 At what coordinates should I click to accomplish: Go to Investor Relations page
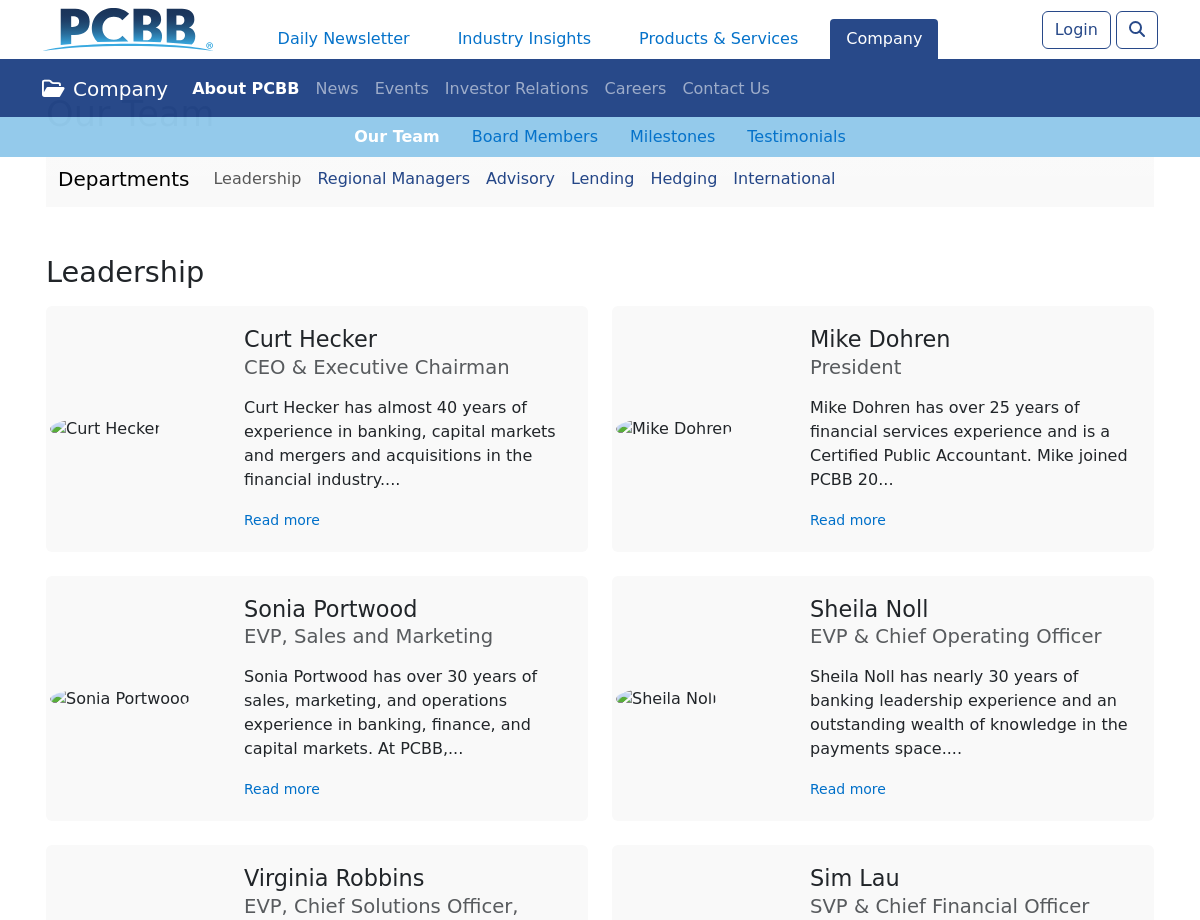point(516,89)
